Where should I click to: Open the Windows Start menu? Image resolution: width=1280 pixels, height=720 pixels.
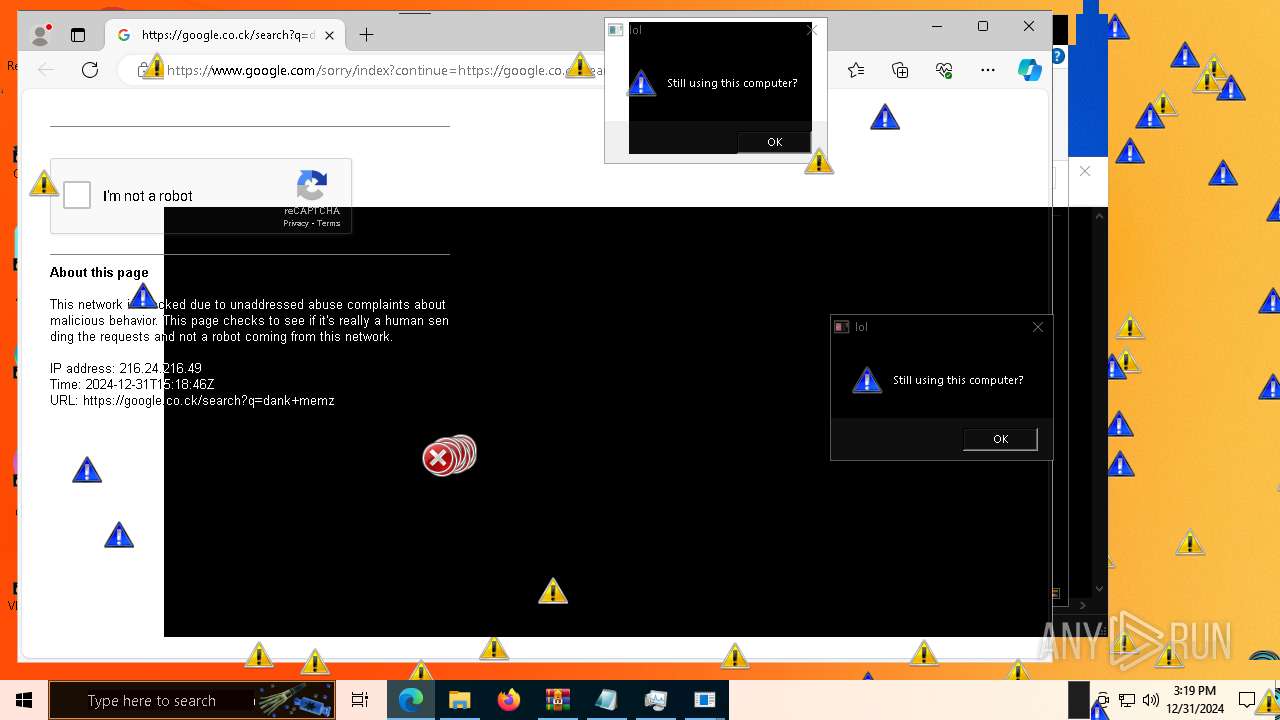23,700
